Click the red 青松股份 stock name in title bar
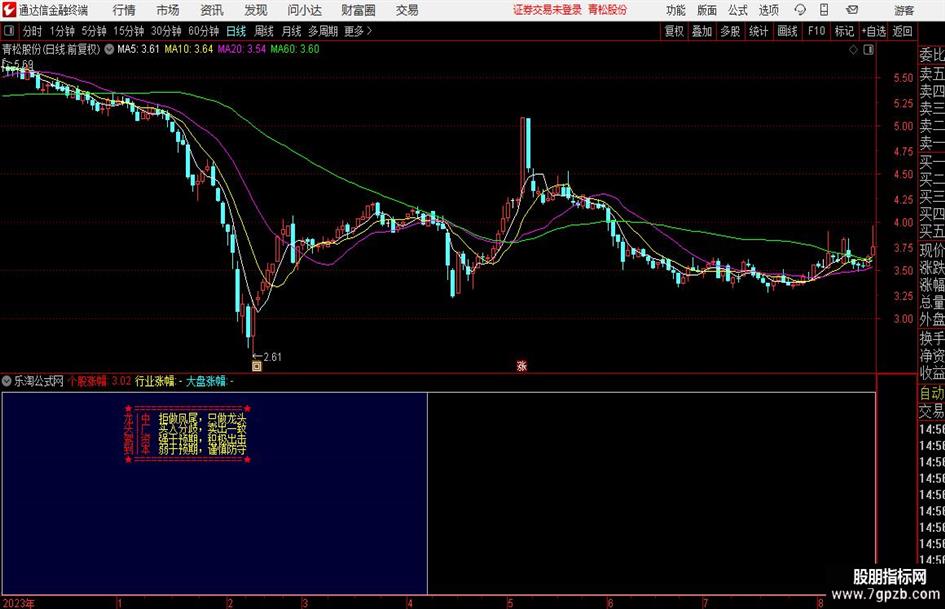Viewport: 945px width, 609px height. click(x=608, y=10)
